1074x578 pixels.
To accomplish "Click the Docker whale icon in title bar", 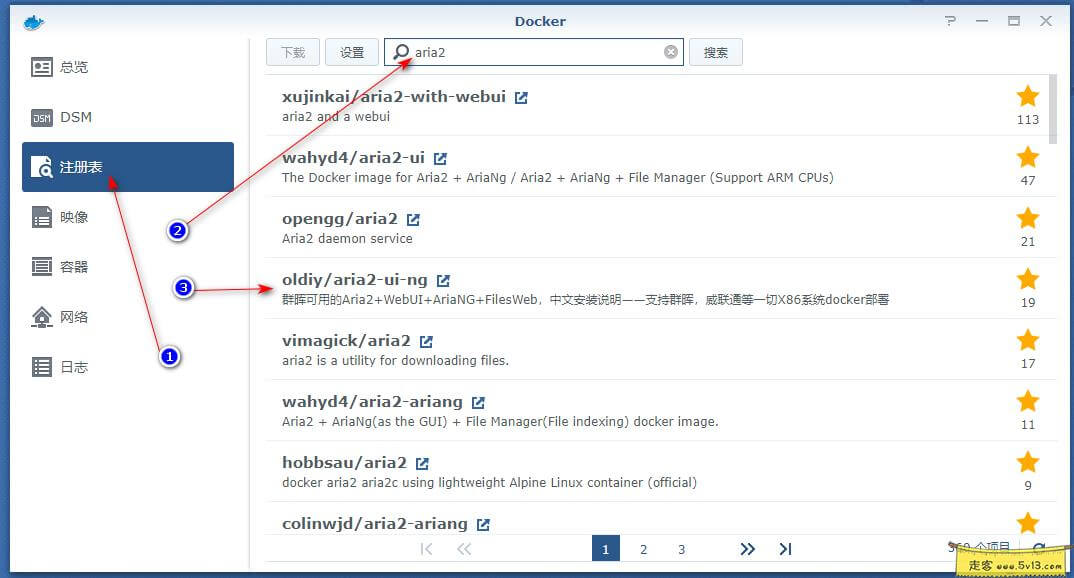I will [33, 20].
